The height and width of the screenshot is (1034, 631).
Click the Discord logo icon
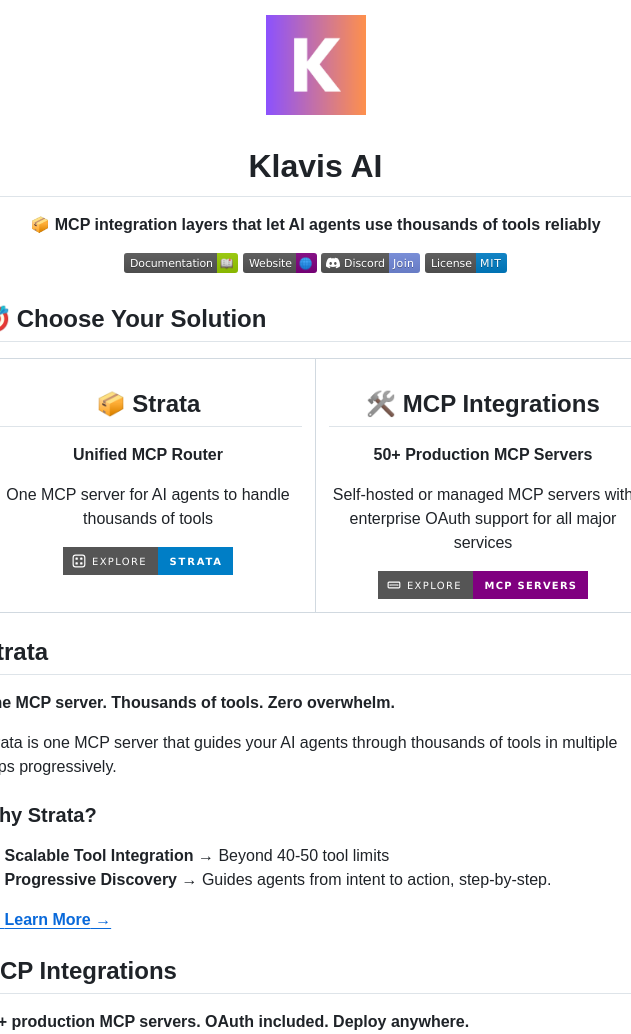(333, 263)
